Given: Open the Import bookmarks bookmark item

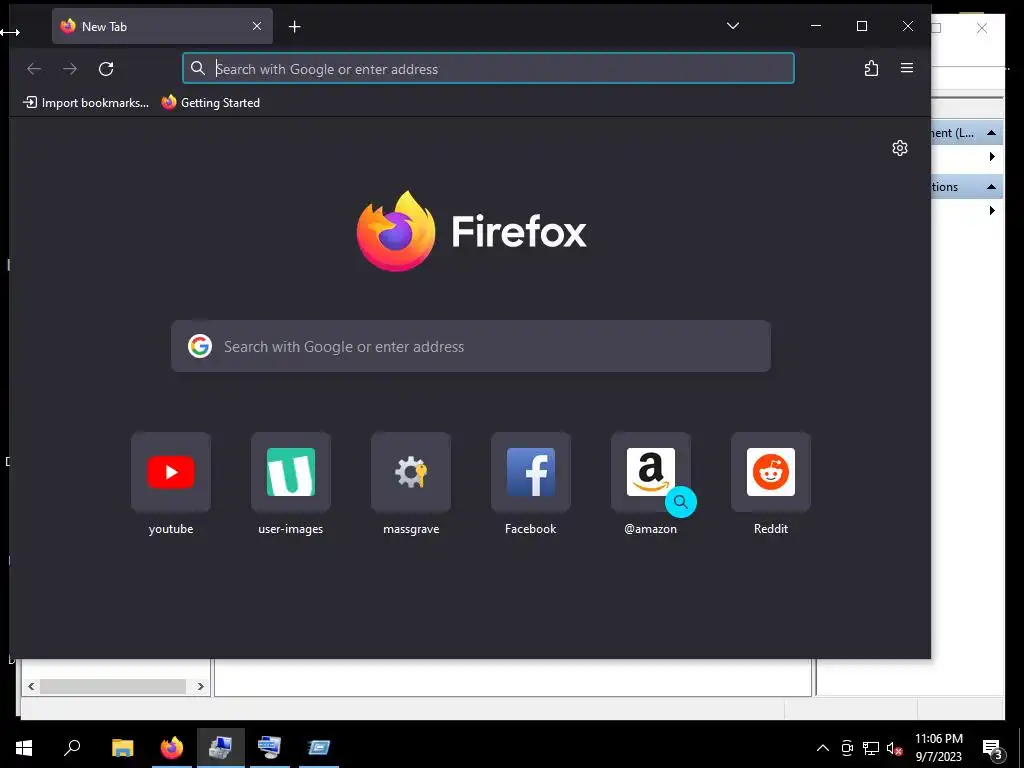Looking at the screenshot, I should tap(86, 103).
